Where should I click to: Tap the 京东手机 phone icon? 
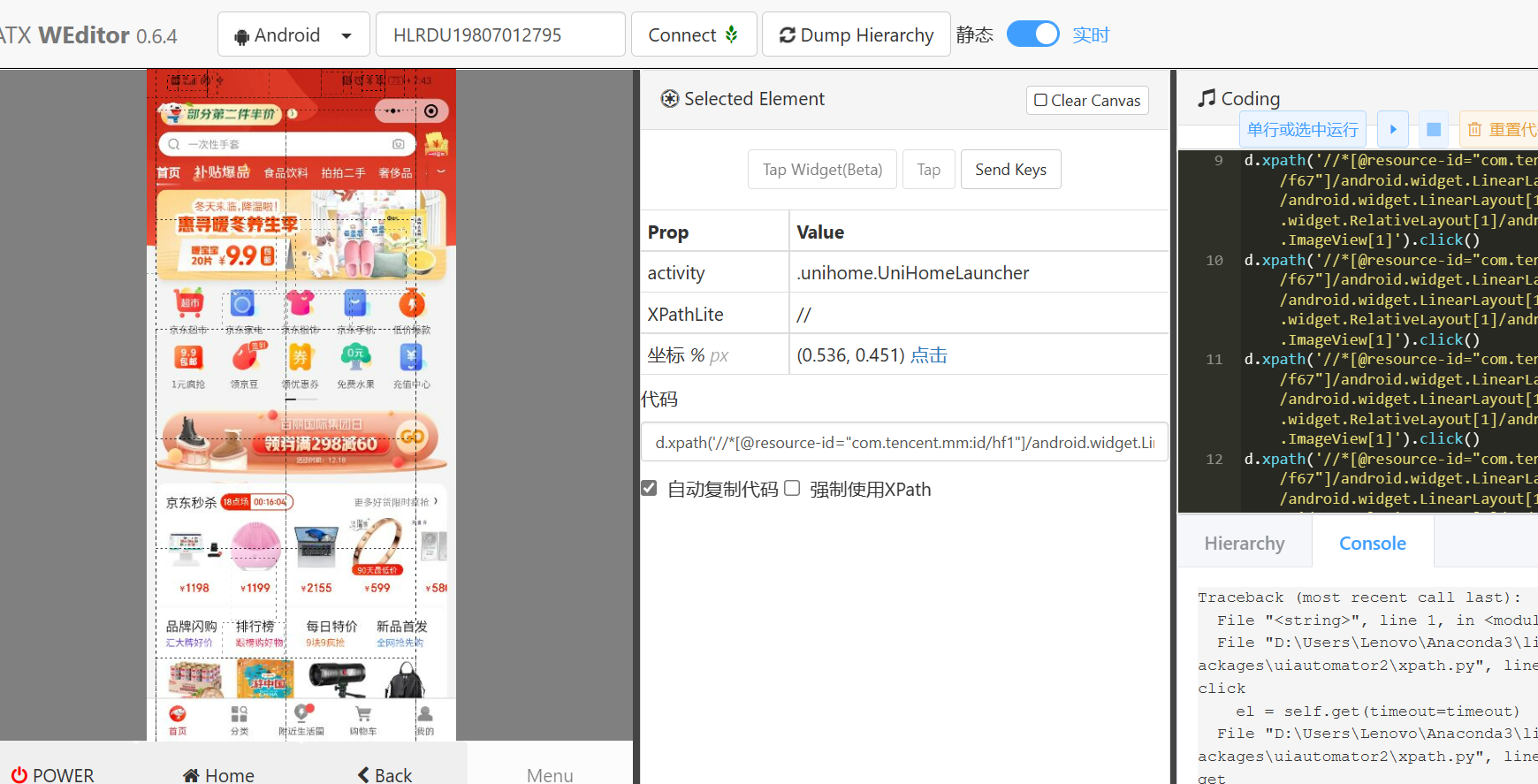(x=355, y=303)
